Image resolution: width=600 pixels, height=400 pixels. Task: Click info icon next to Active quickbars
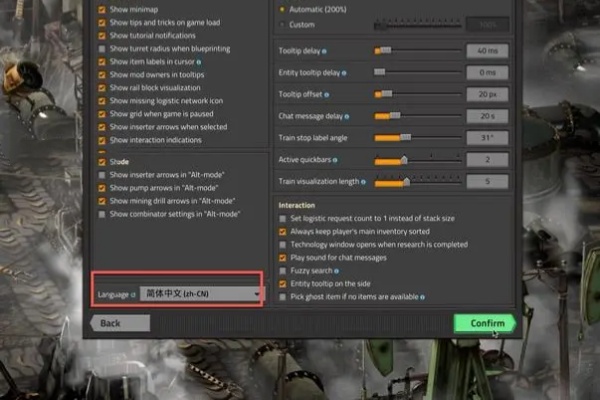click(x=333, y=159)
